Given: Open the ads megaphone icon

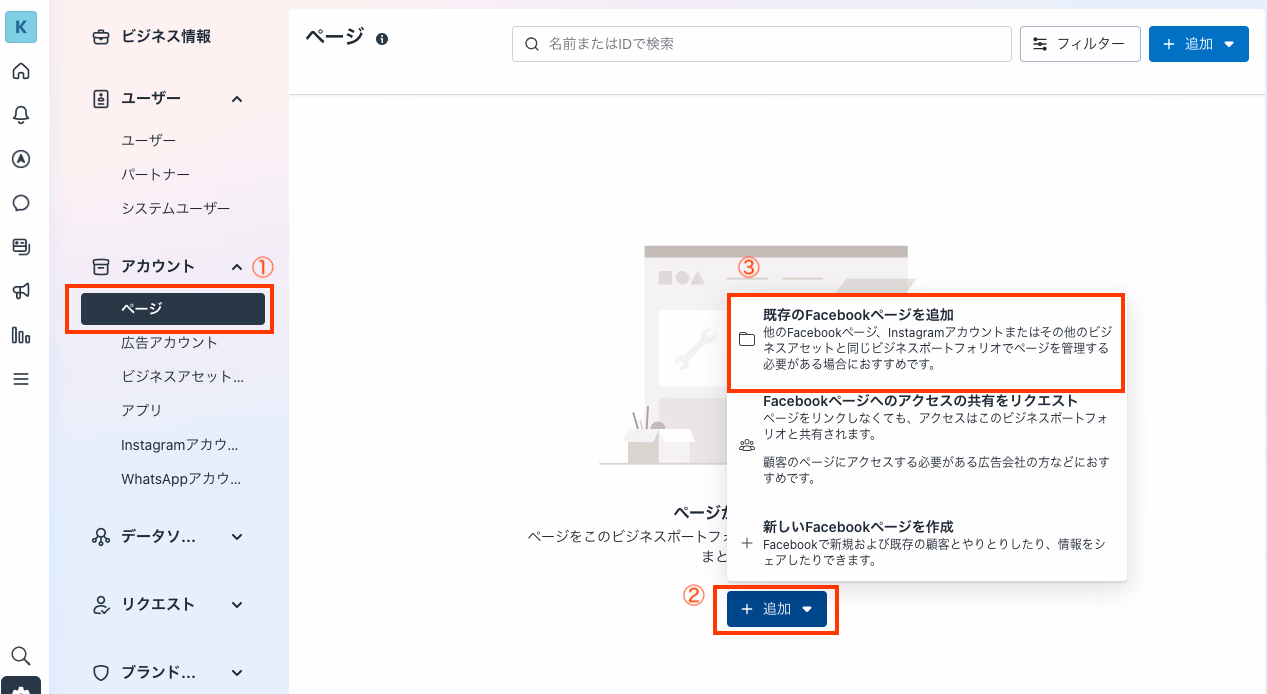Looking at the screenshot, I should 21,291.
